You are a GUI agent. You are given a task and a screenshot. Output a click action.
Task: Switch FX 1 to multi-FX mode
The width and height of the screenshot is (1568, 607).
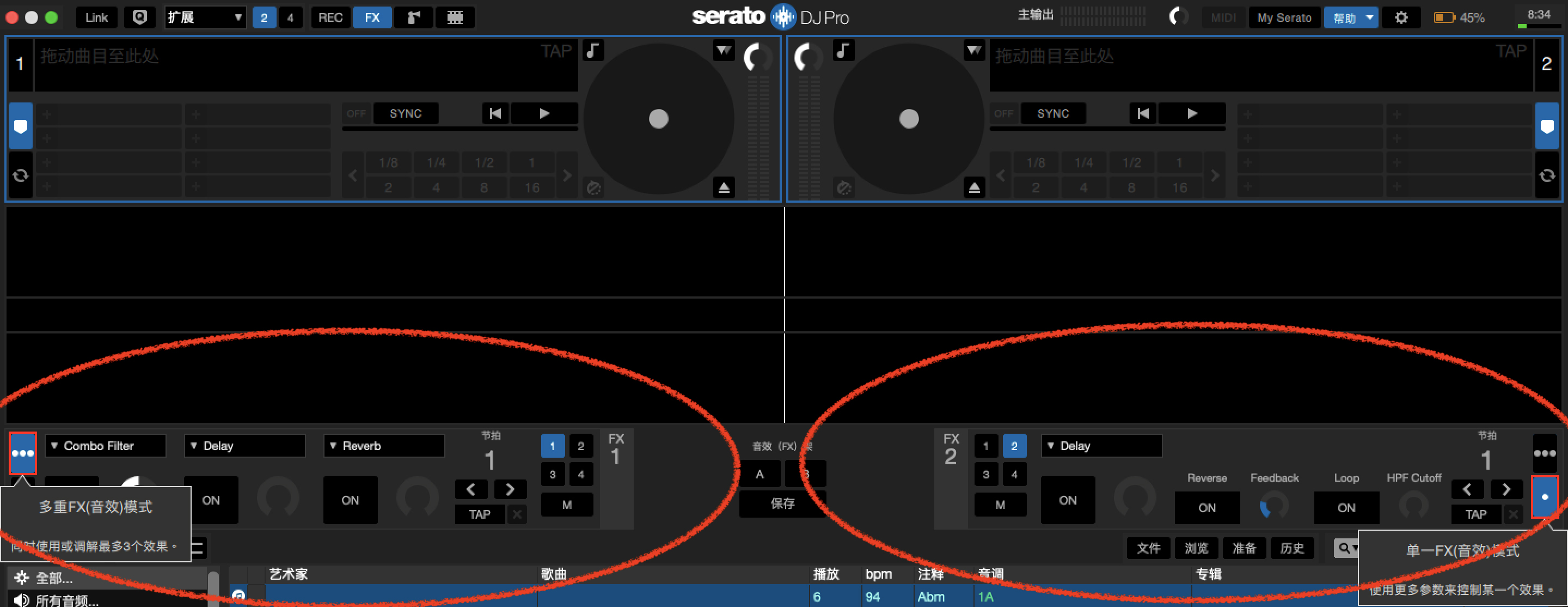[x=22, y=453]
